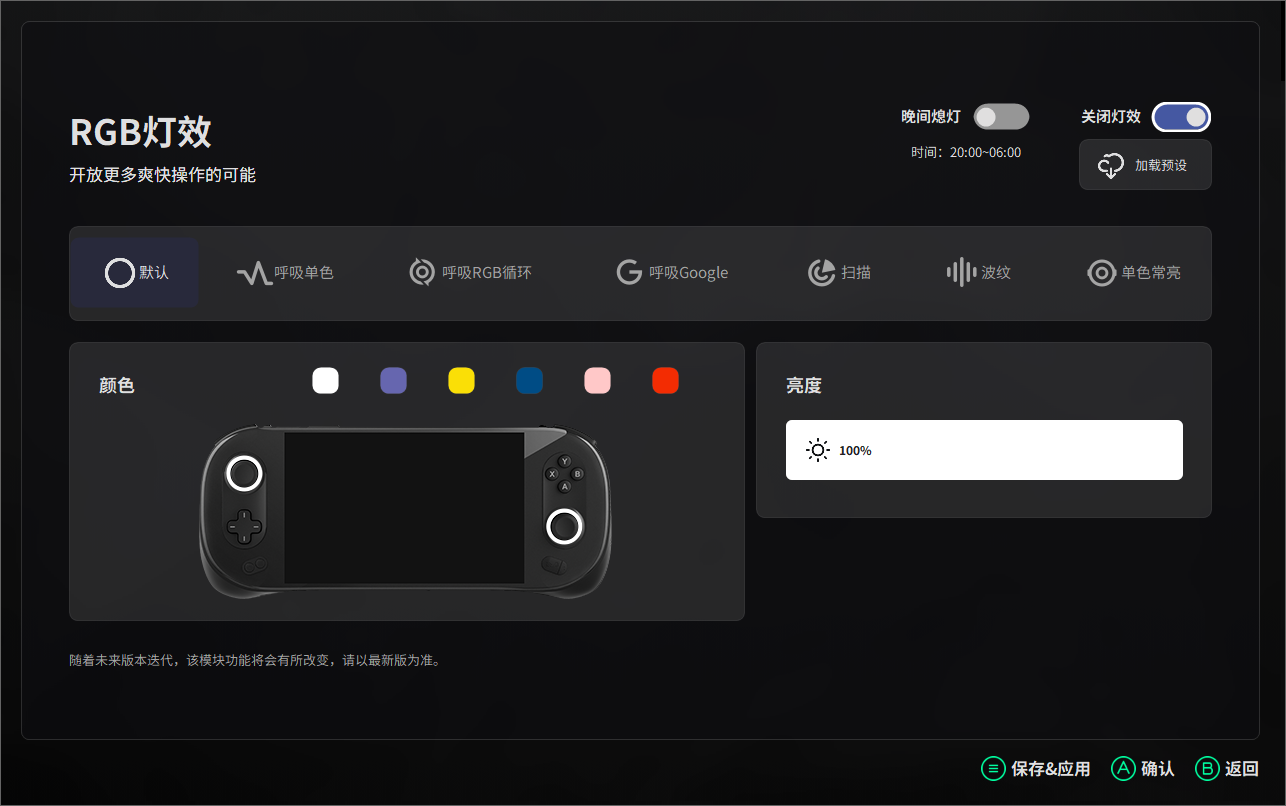
Task: Select the 单色常亮 ring icon
Action: 1101,273
